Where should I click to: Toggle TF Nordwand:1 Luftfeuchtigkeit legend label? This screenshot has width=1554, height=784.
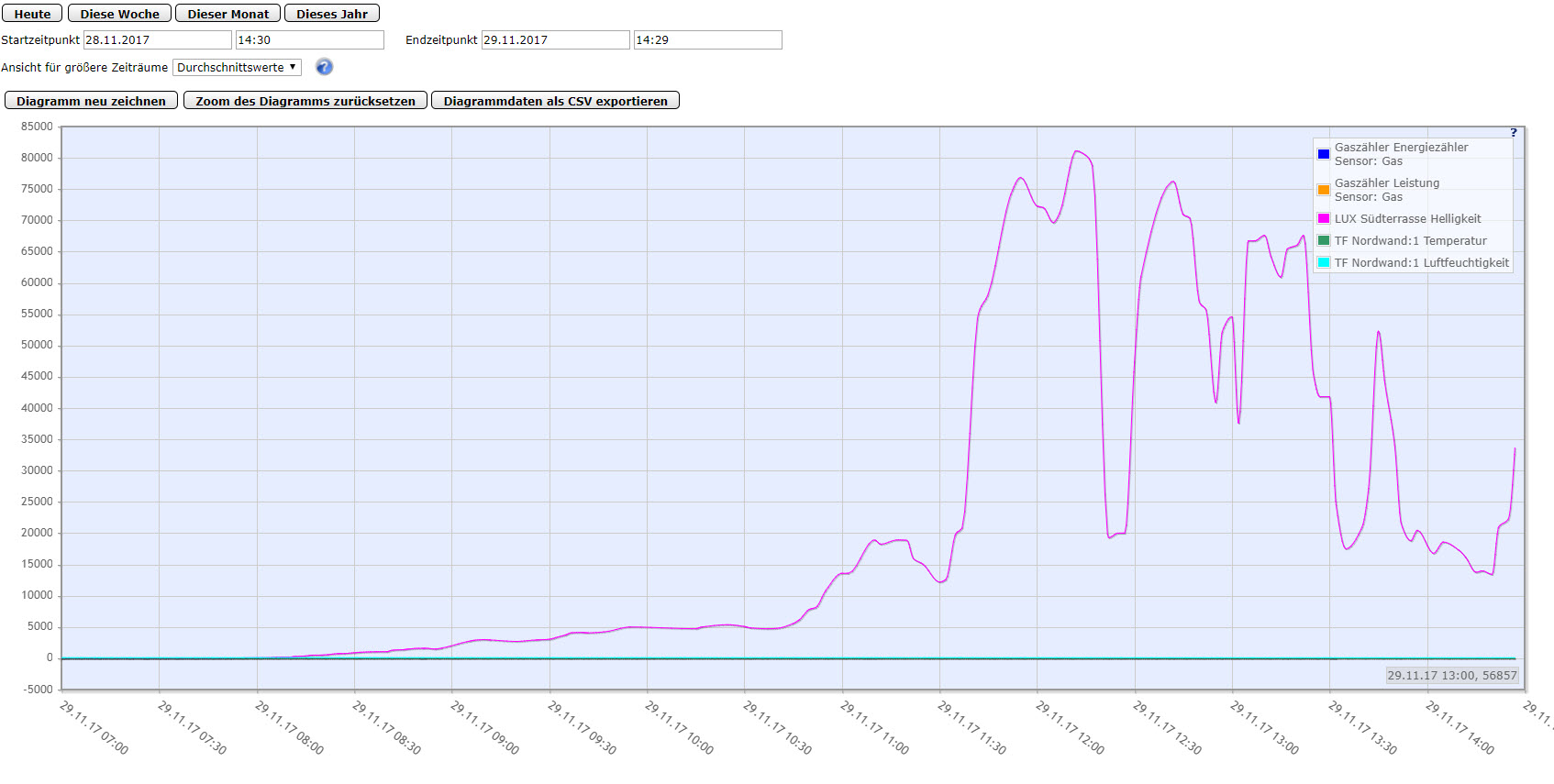coord(1421,262)
